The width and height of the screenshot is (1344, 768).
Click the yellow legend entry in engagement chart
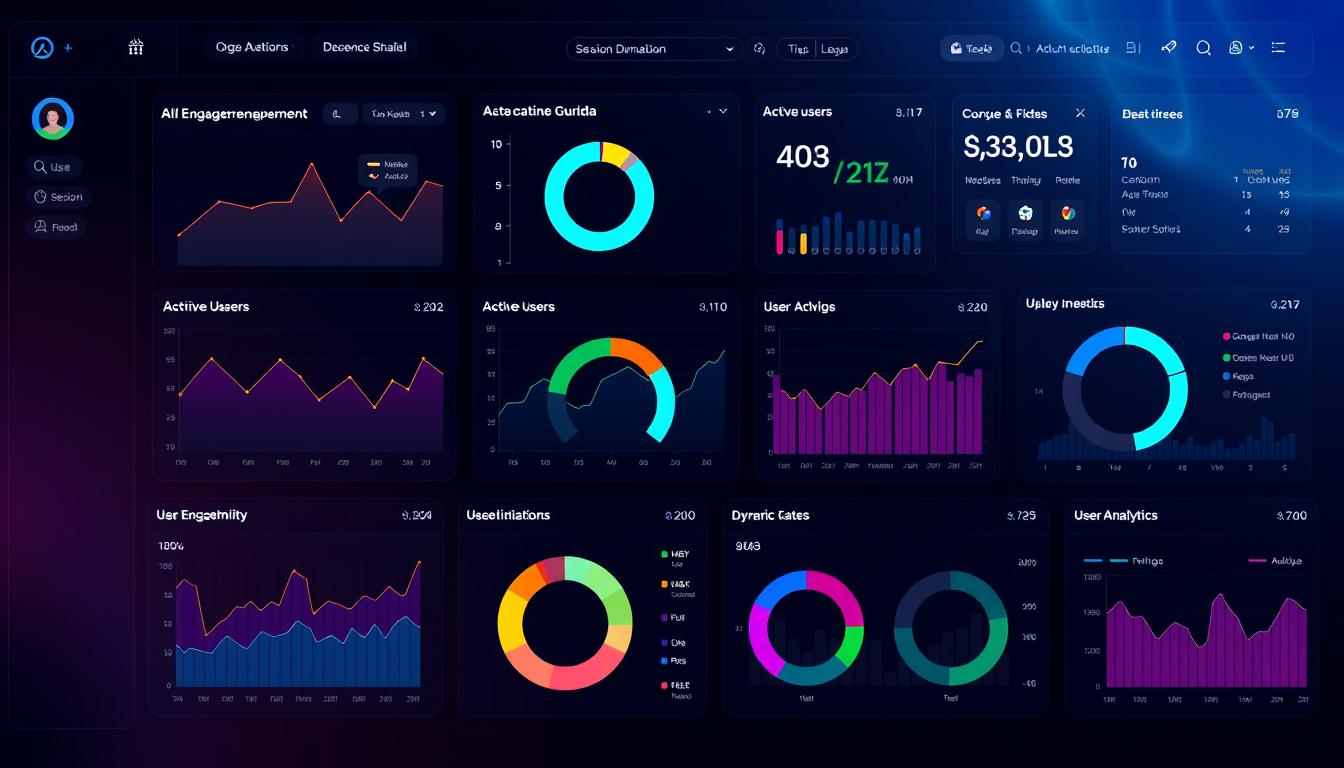tap(387, 164)
